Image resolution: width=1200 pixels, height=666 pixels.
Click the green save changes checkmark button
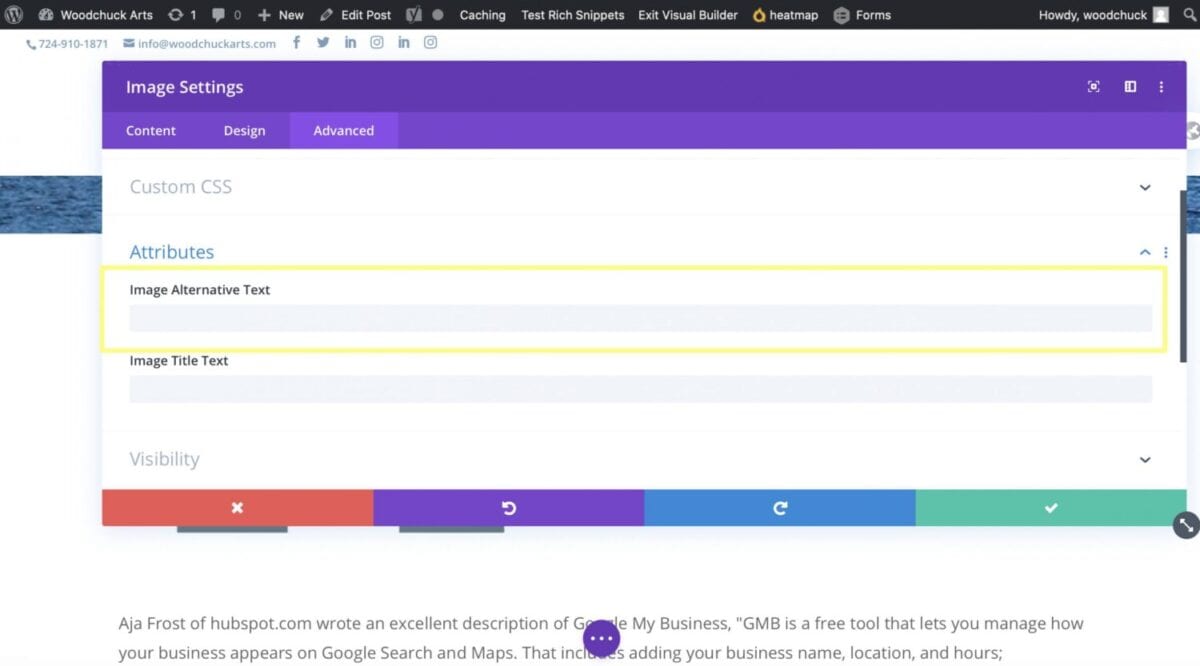click(x=1050, y=508)
